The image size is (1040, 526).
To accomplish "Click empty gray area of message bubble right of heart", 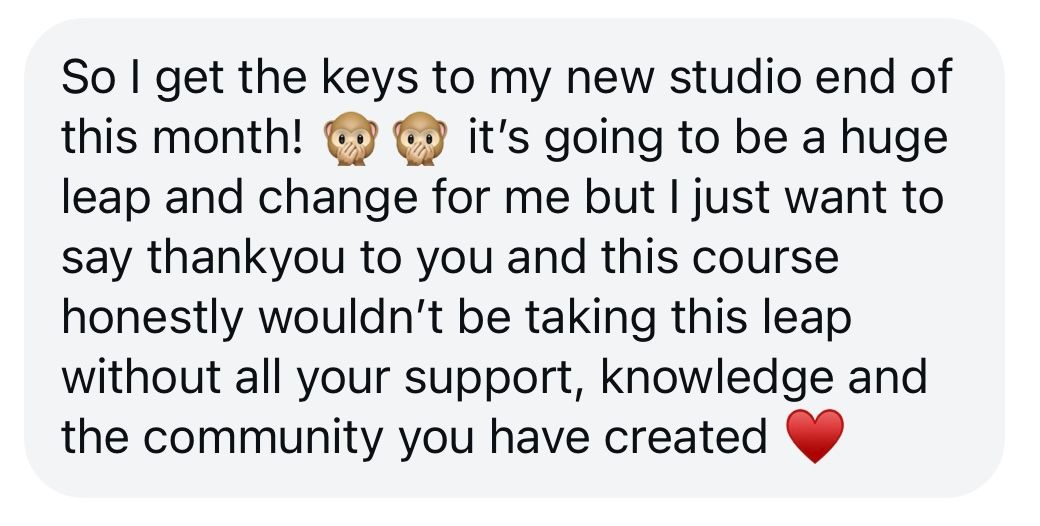I will (922, 438).
